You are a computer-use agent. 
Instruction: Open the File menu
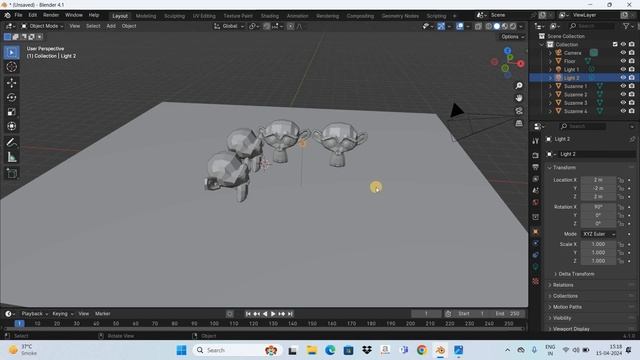[x=18, y=15]
